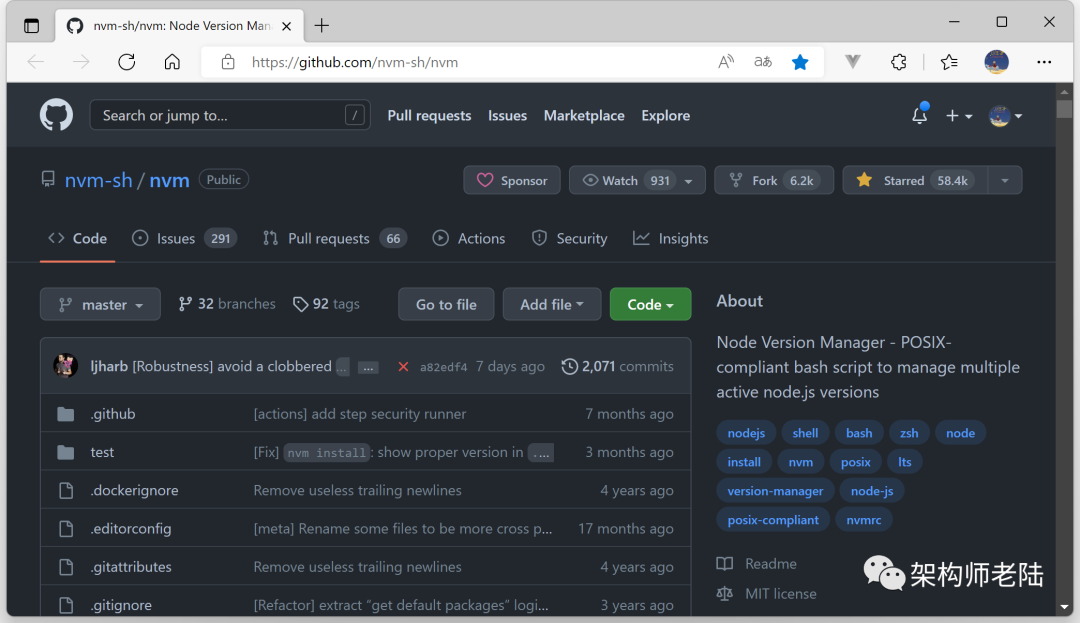Open the MIT license link
The height and width of the screenshot is (623, 1080).
(x=767, y=593)
